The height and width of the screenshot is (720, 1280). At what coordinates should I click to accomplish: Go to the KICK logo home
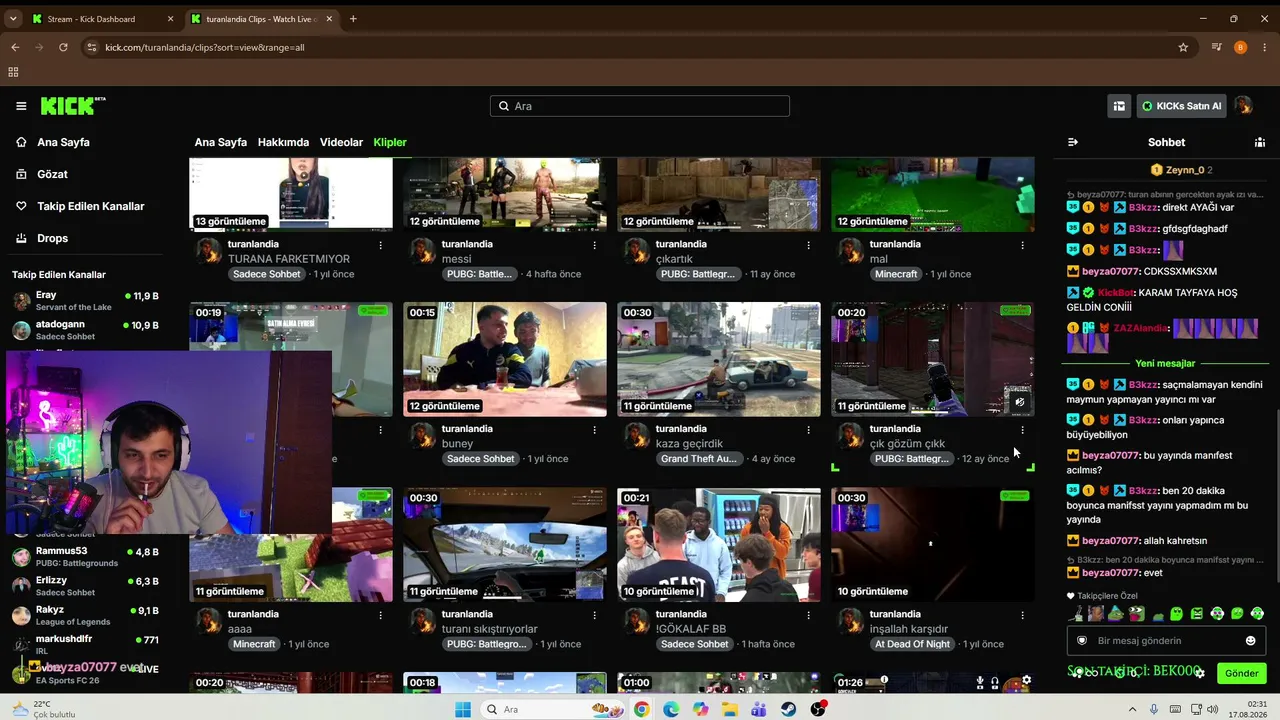[x=72, y=105]
